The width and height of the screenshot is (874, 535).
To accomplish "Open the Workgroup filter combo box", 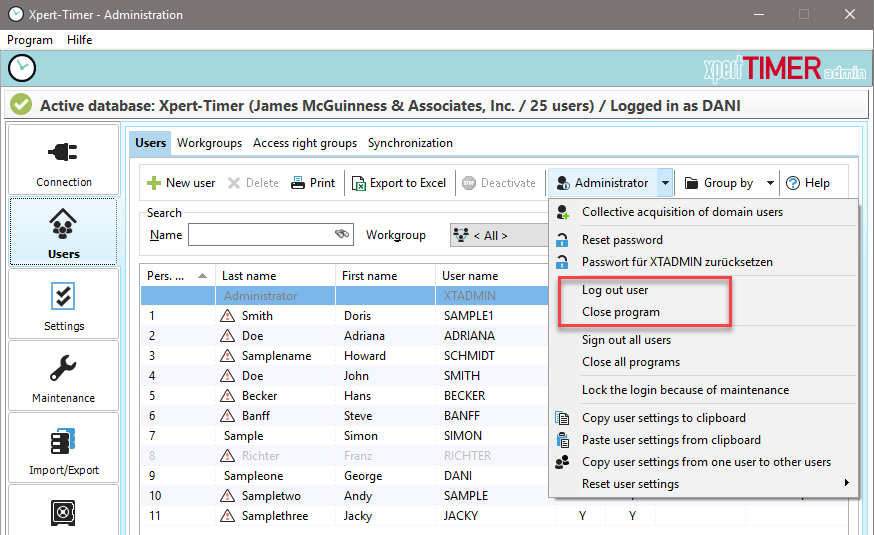I will (498, 235).
